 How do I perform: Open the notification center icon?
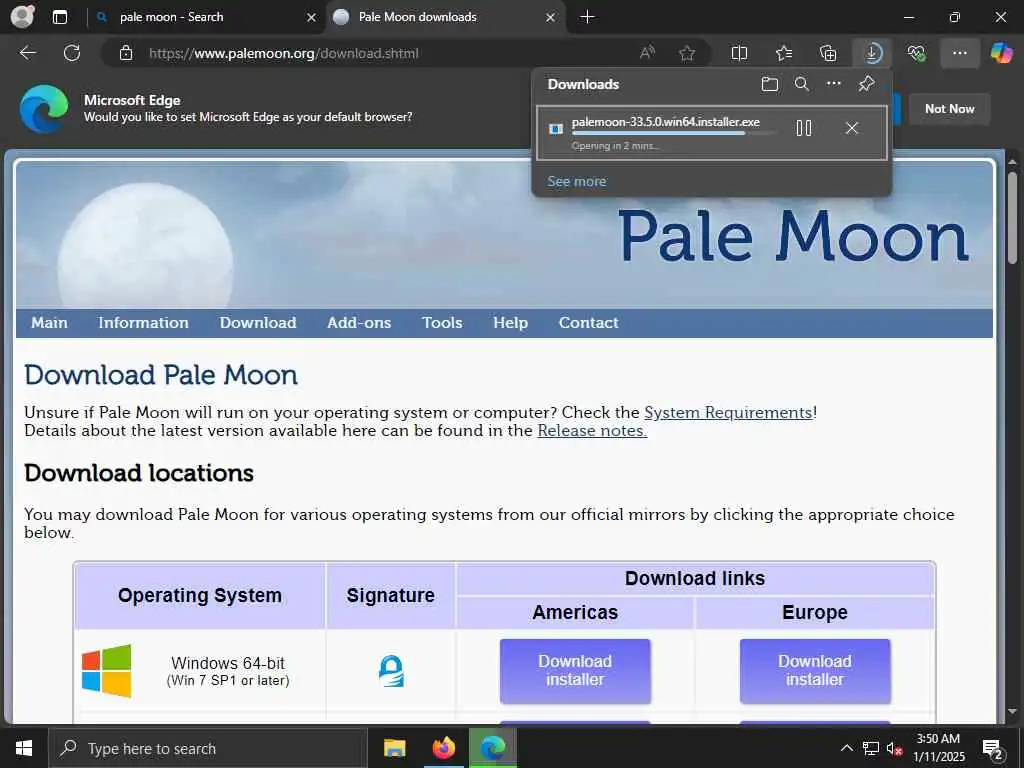(x=993, y=749)
